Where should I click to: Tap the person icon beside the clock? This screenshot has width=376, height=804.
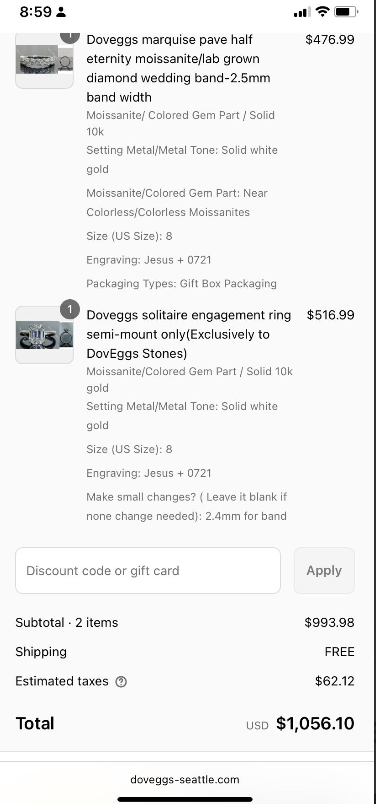point(61,12)
